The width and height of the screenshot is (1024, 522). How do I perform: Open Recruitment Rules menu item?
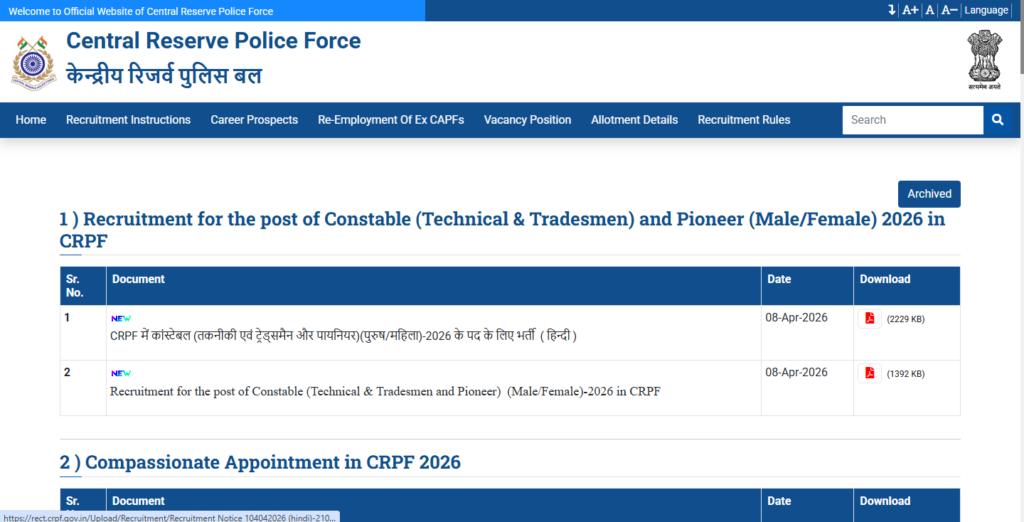(x=744, y=120)
